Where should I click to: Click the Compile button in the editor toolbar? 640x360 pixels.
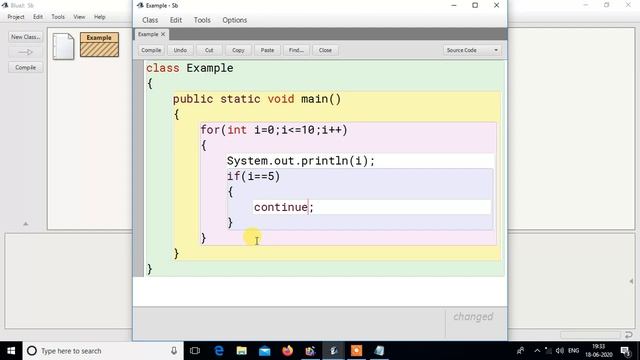(151, 50)
